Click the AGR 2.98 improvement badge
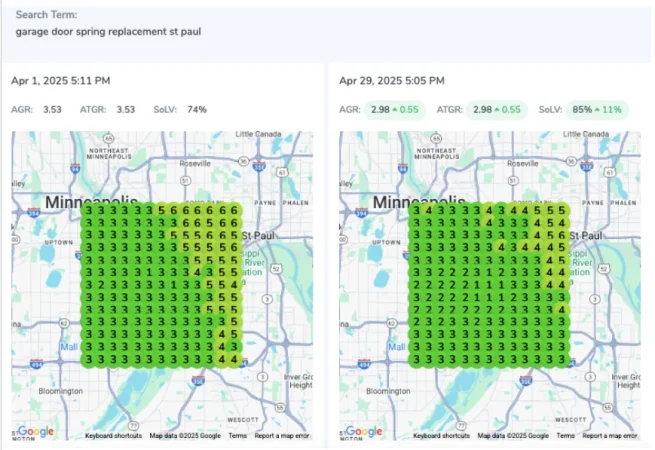Screen dimensions: 655x450 pos(395,110)
